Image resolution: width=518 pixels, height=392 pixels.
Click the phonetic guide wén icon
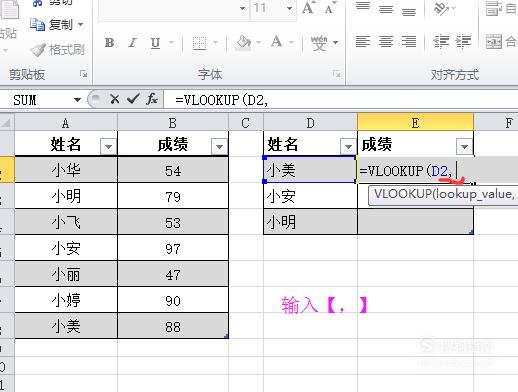click(x=319, y=43)
